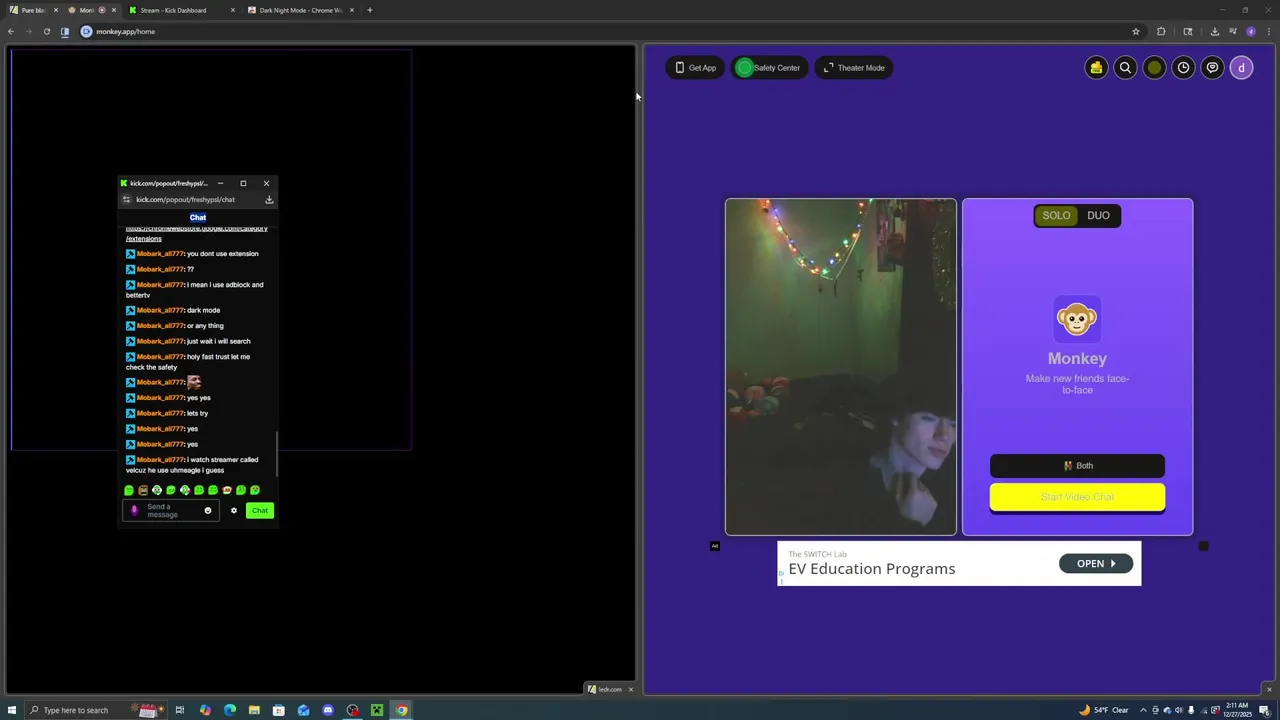Pick the last emote in quick row
This screenshot has height=720, width=1280.
click(255, 490)
